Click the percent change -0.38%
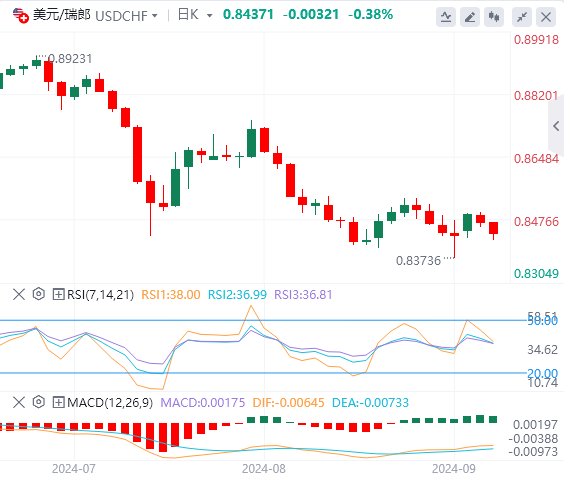The image size is (564, 482). [x=370, y=15]
